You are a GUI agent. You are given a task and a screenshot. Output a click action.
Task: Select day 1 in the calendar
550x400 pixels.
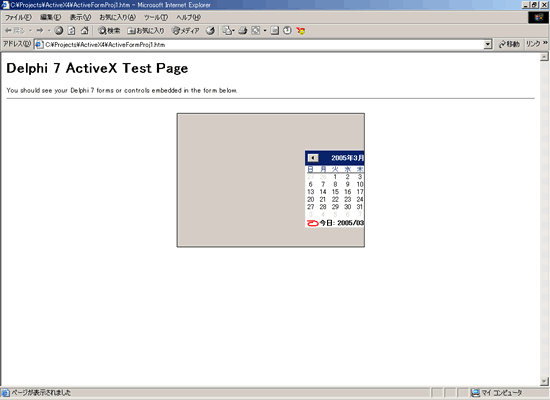click(x=335, y=177)
